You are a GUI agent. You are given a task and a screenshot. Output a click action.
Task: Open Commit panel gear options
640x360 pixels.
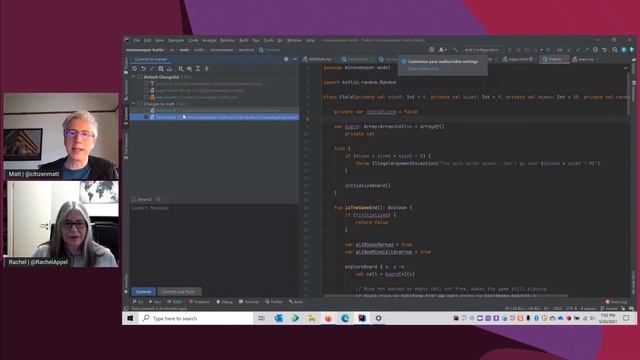[x=286, y=59]
